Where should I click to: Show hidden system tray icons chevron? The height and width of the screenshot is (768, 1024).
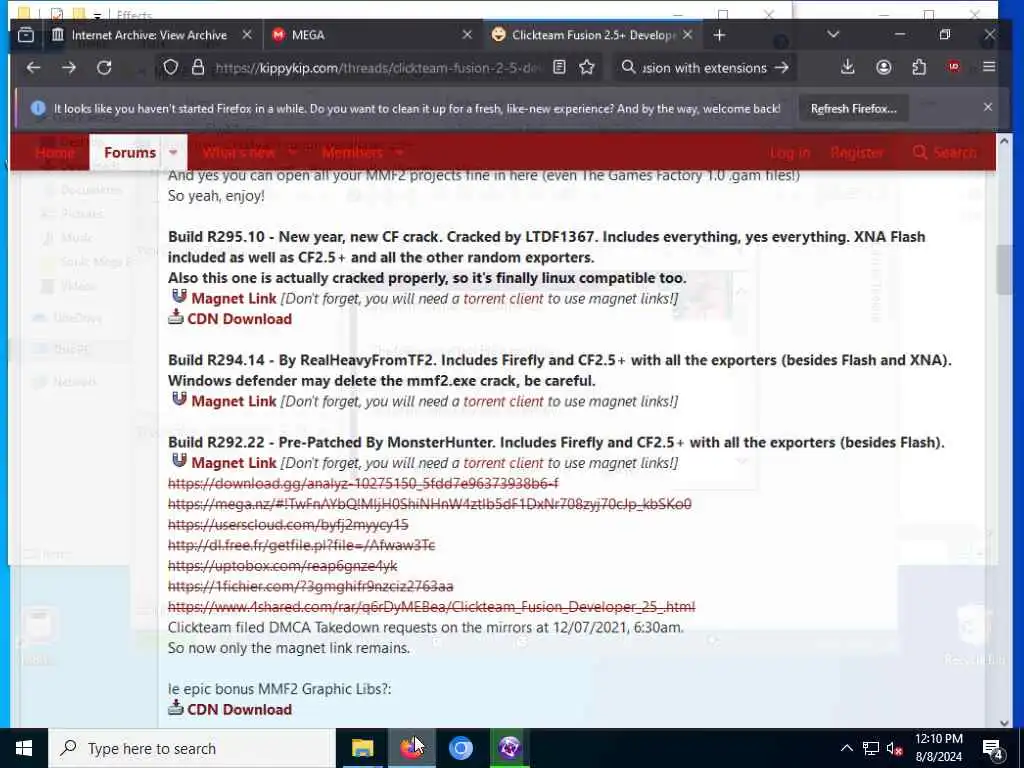846,748
